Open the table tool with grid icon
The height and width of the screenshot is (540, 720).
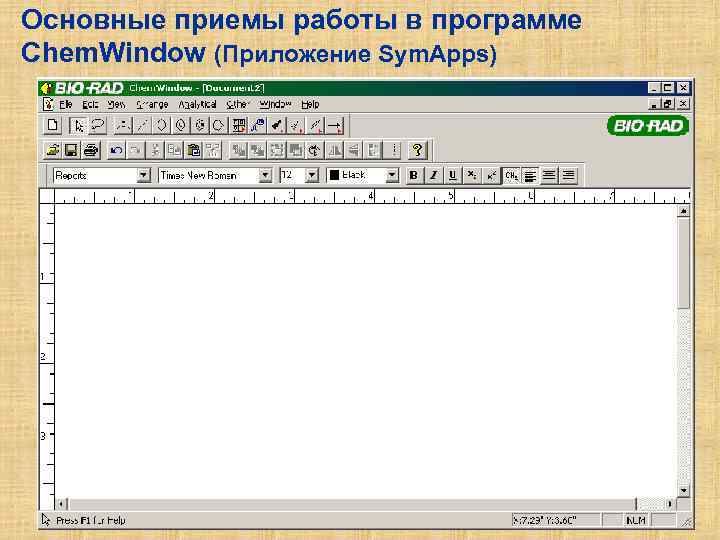(x=238, y=125)
